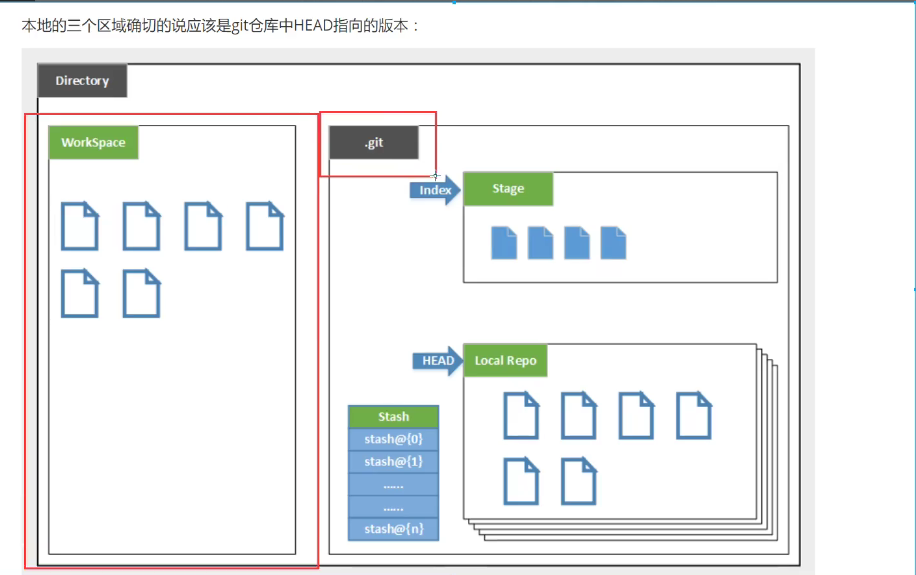Click the Chinese heading sentence about HEAD
This screenshot has width=916, height=575.
point(220,26)
